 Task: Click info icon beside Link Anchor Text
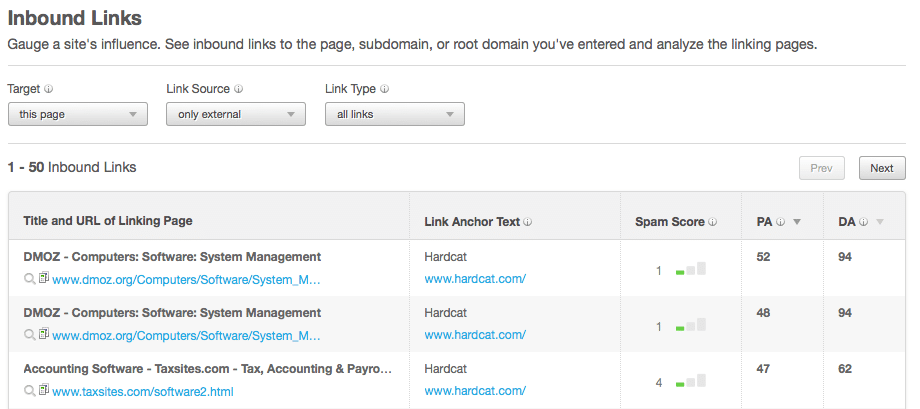click(x=527, y=222)
